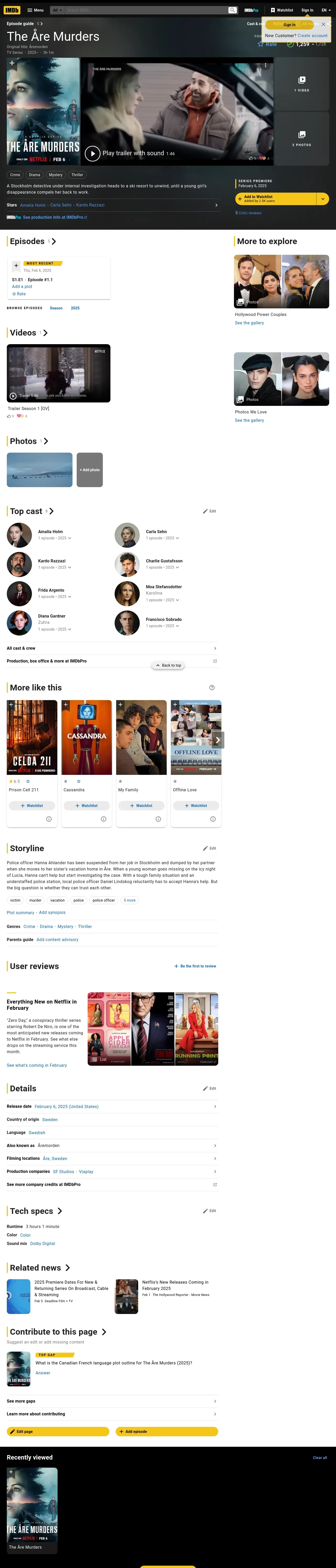The image size is (336, 1568).
Task: Show info for the My Family card
Action: [158, 819]
